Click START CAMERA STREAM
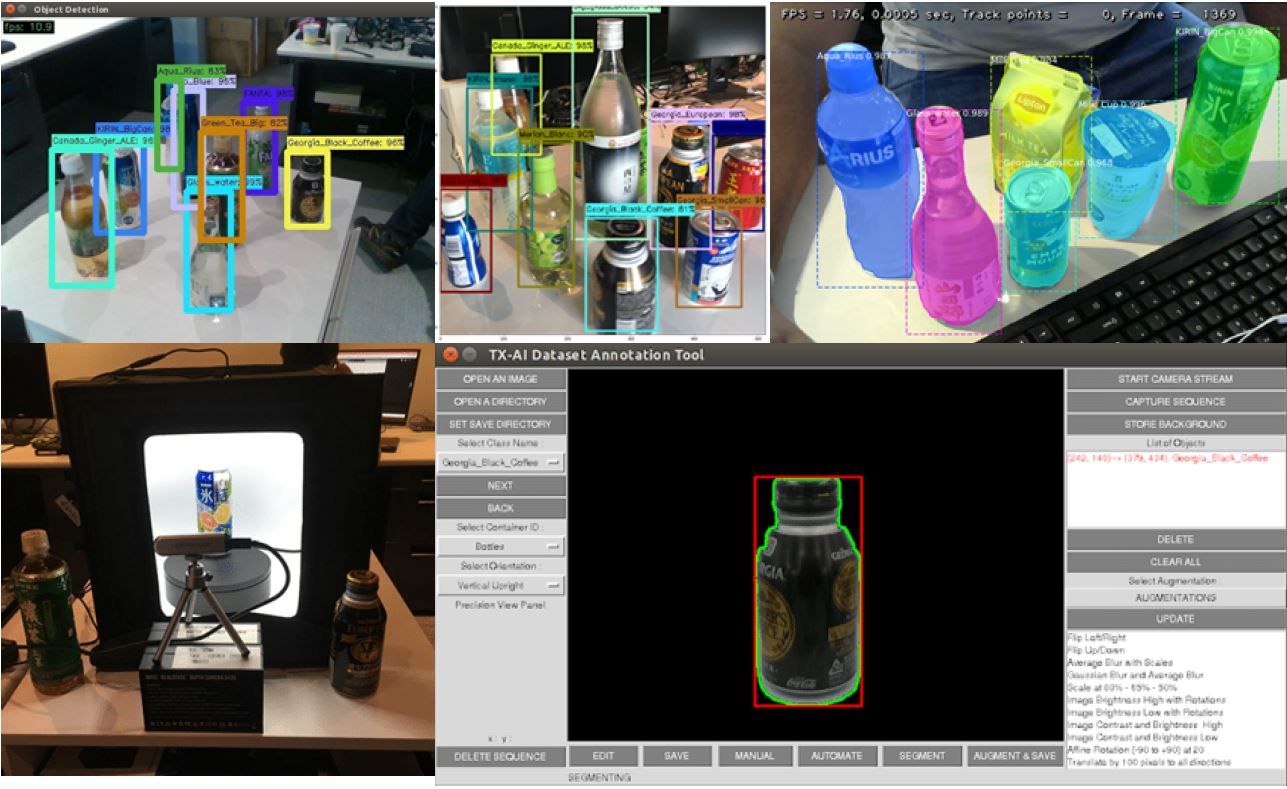1287x789 pixels. coord(1175,379)
